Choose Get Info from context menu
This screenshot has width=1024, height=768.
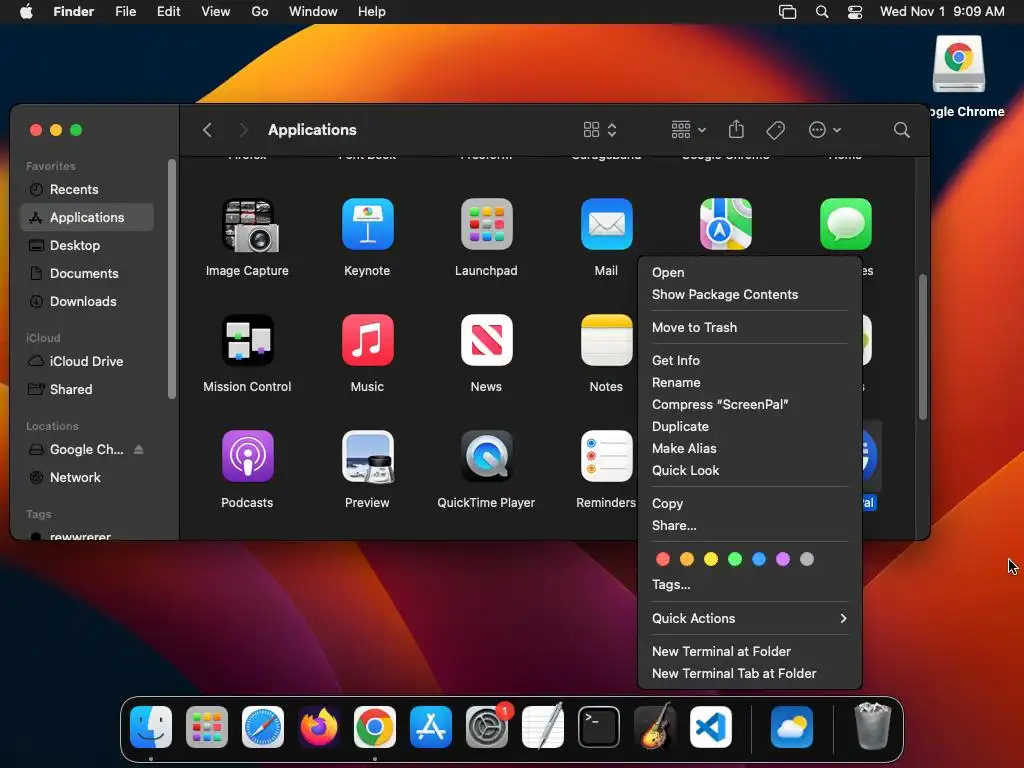coord(750,360)
